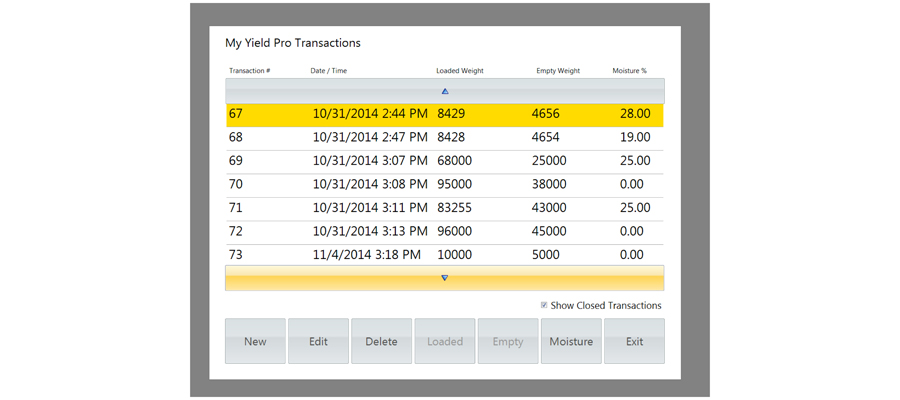Viewport: 900px width, 400px height.
Task: Click date 11/4/2014 3:18 PM
Action: coord(367,254)
